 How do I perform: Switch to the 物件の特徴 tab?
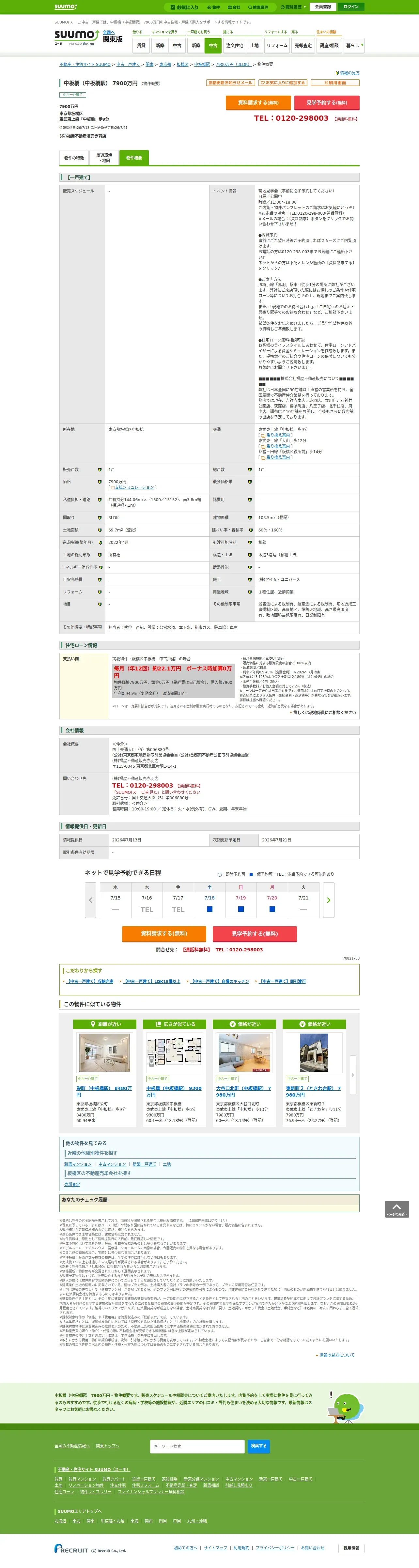click(74, 158)
